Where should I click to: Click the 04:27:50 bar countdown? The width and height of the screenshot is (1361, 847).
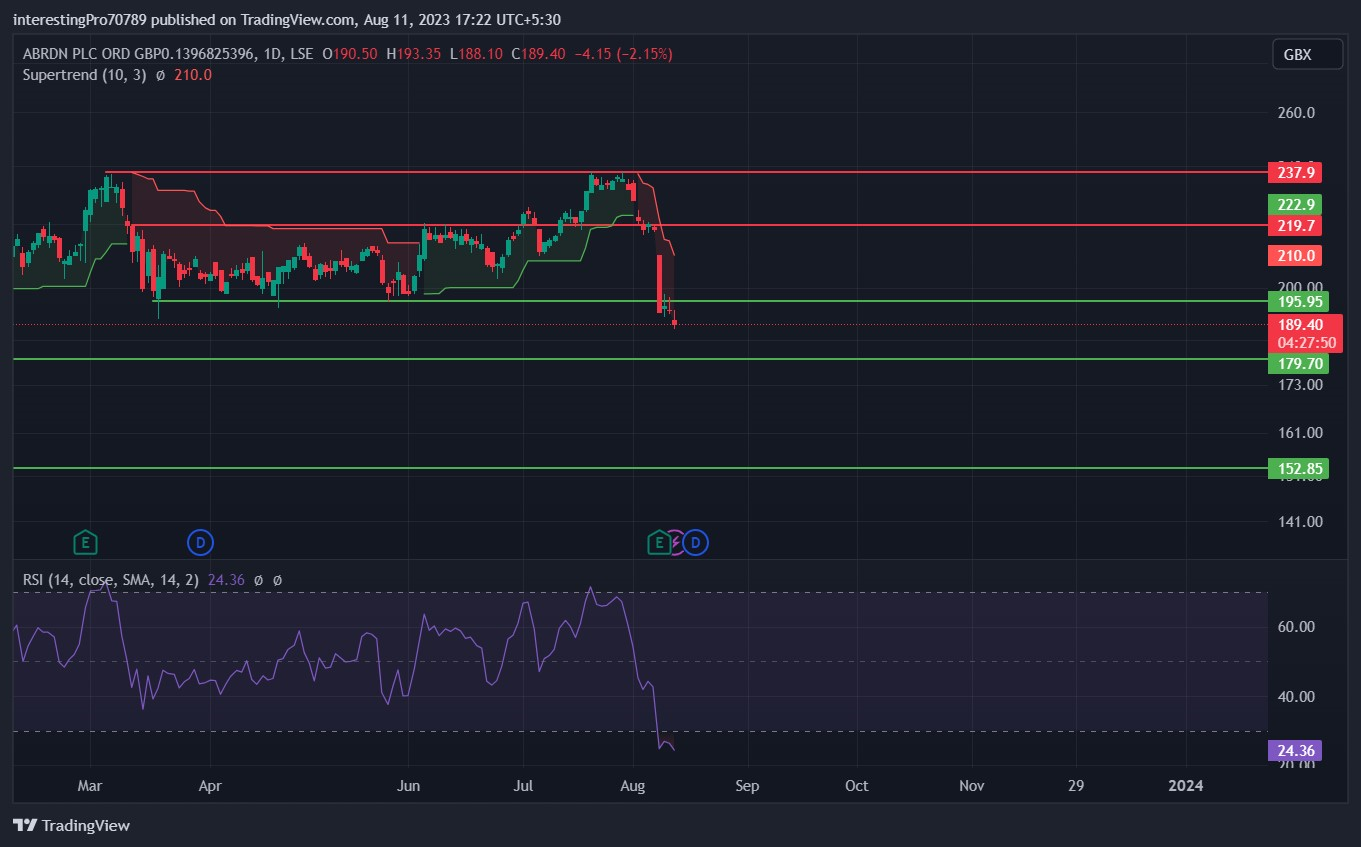[x=1304, y=342]
